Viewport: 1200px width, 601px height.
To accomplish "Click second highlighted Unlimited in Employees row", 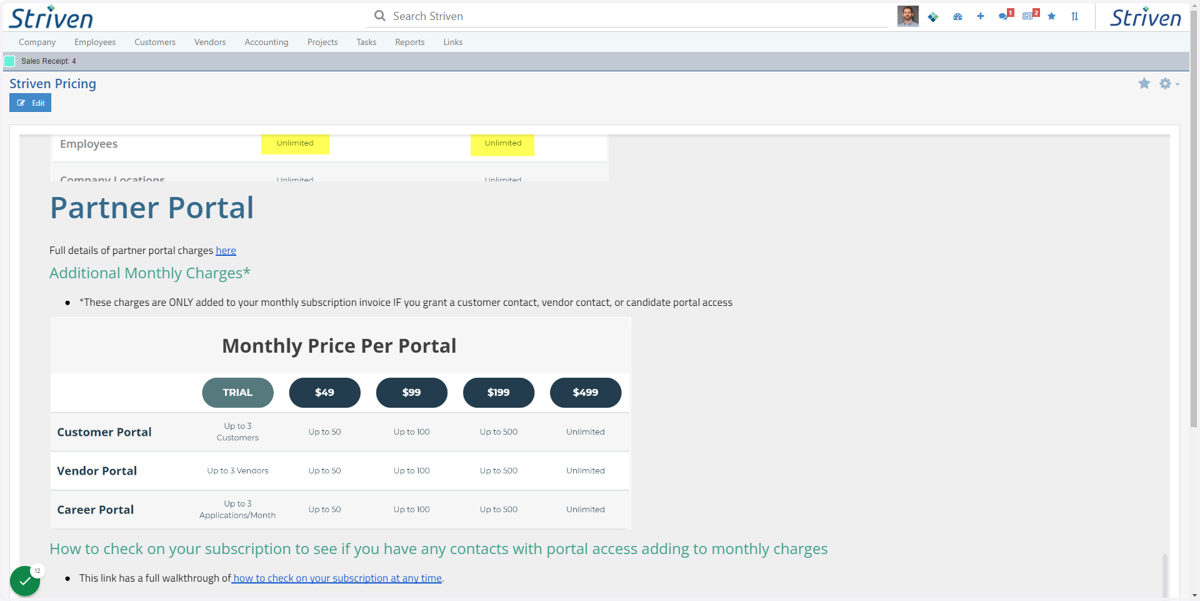I will pyautogui.click(x=503, y=143).
